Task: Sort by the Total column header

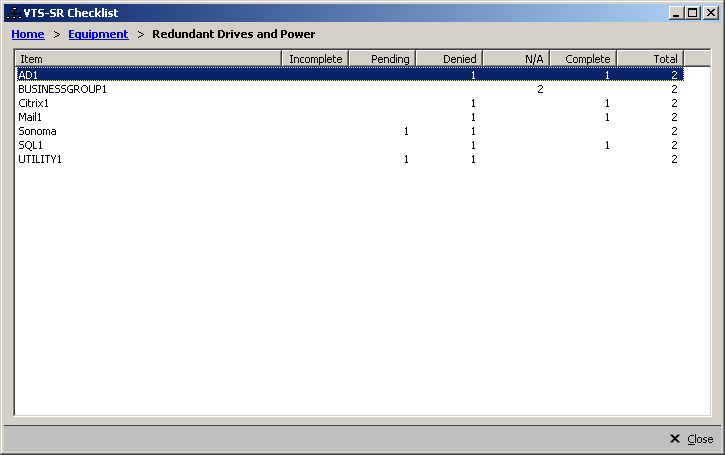Action: [650, 59]
